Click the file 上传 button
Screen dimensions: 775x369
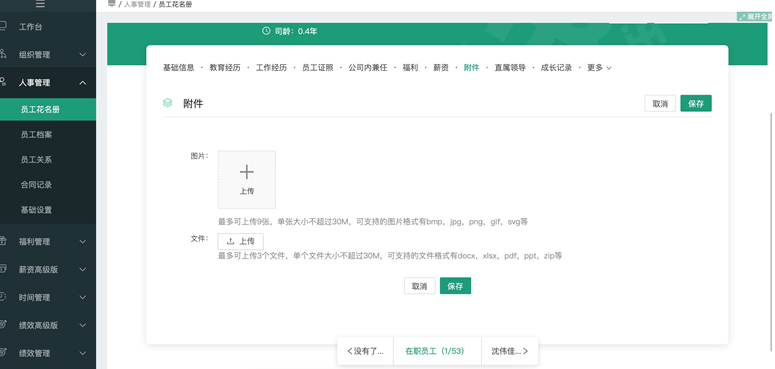[x=241, y=241]
